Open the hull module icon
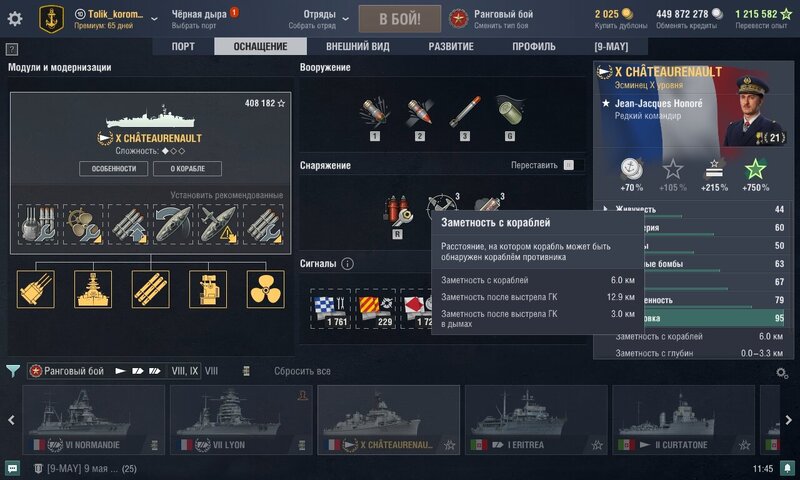 [93, 289]
